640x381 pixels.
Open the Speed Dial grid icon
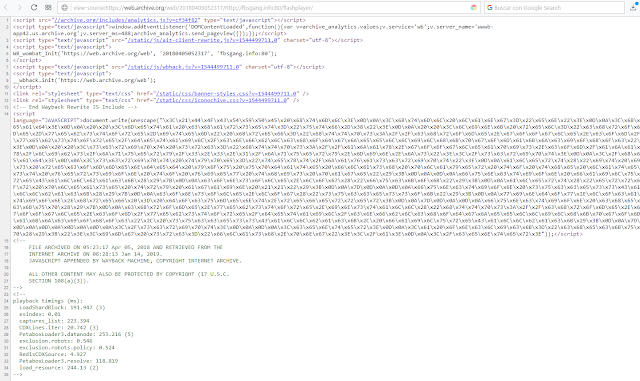[x=48, y=7]
